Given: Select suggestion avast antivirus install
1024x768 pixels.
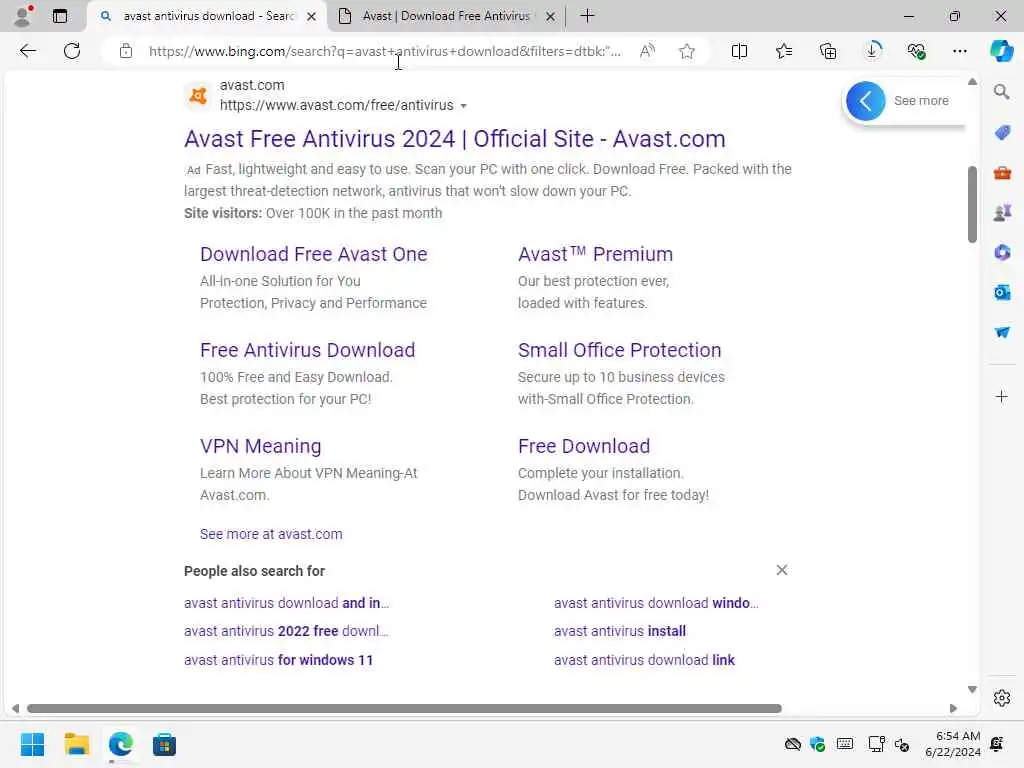Looking at the screenshot, I should click(620, 631).
